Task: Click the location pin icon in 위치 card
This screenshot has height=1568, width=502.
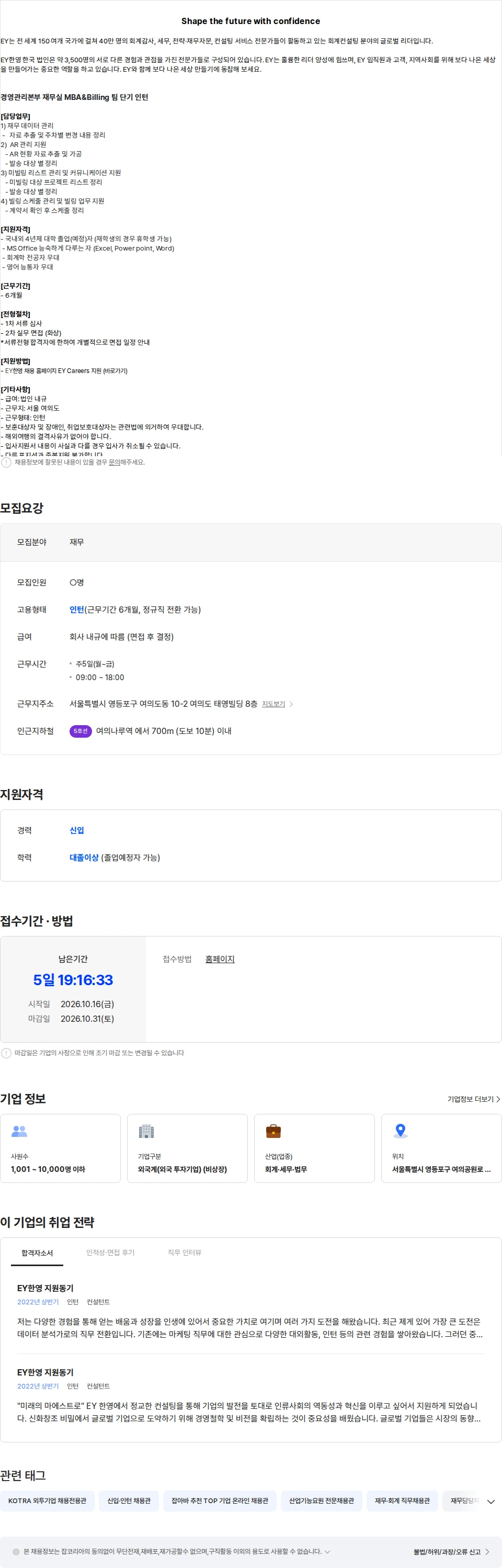Action: (401, 1131)
